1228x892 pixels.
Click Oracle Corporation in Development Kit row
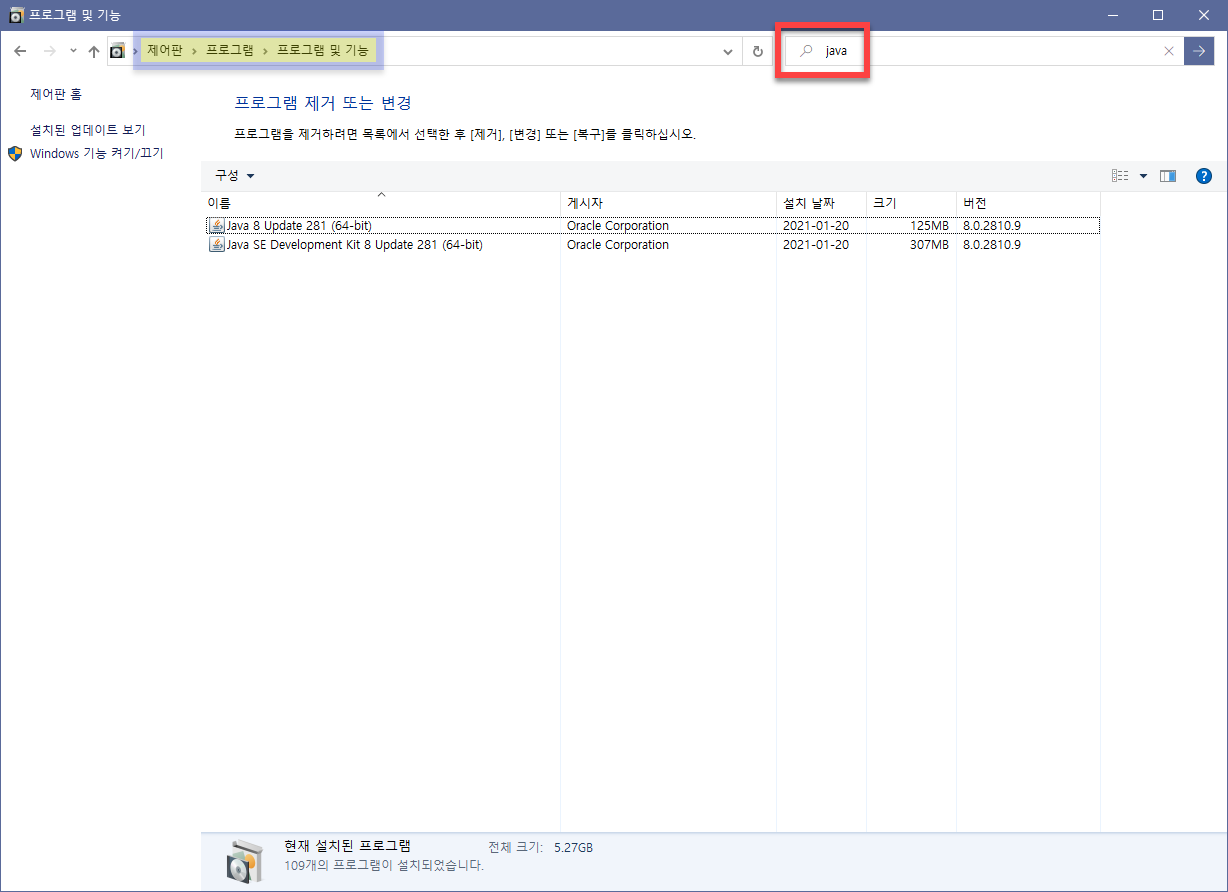click(617, 245)
